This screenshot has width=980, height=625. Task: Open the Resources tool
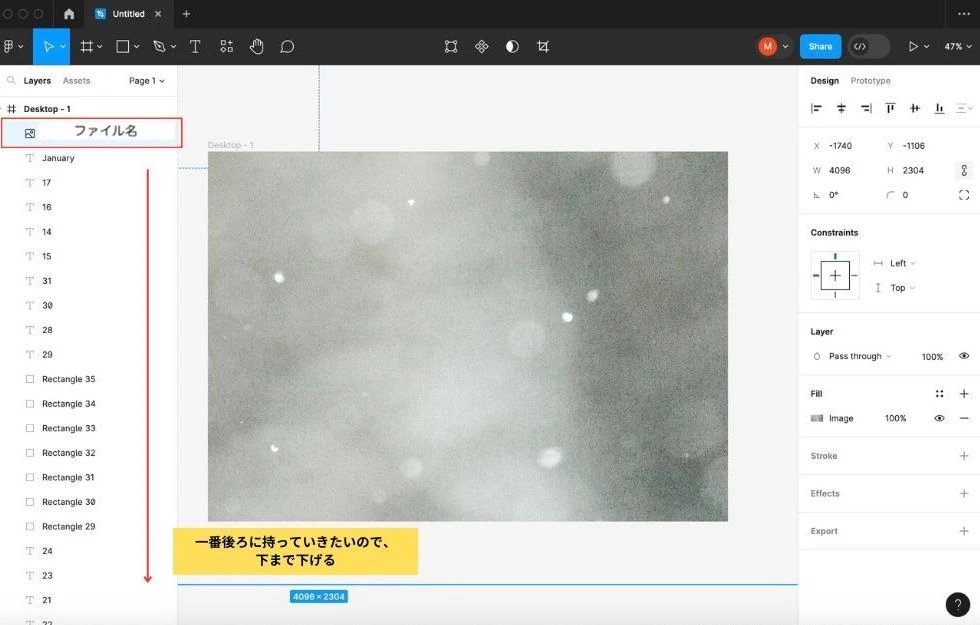[226, 46]
